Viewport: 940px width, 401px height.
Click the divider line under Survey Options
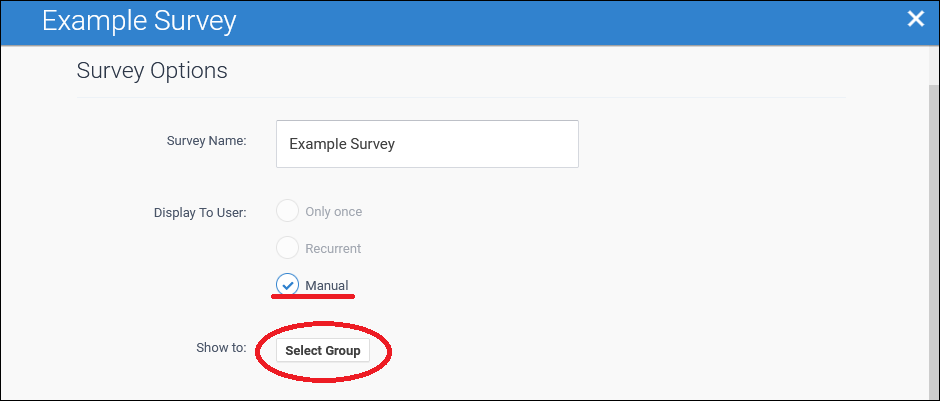coord(460,97)
